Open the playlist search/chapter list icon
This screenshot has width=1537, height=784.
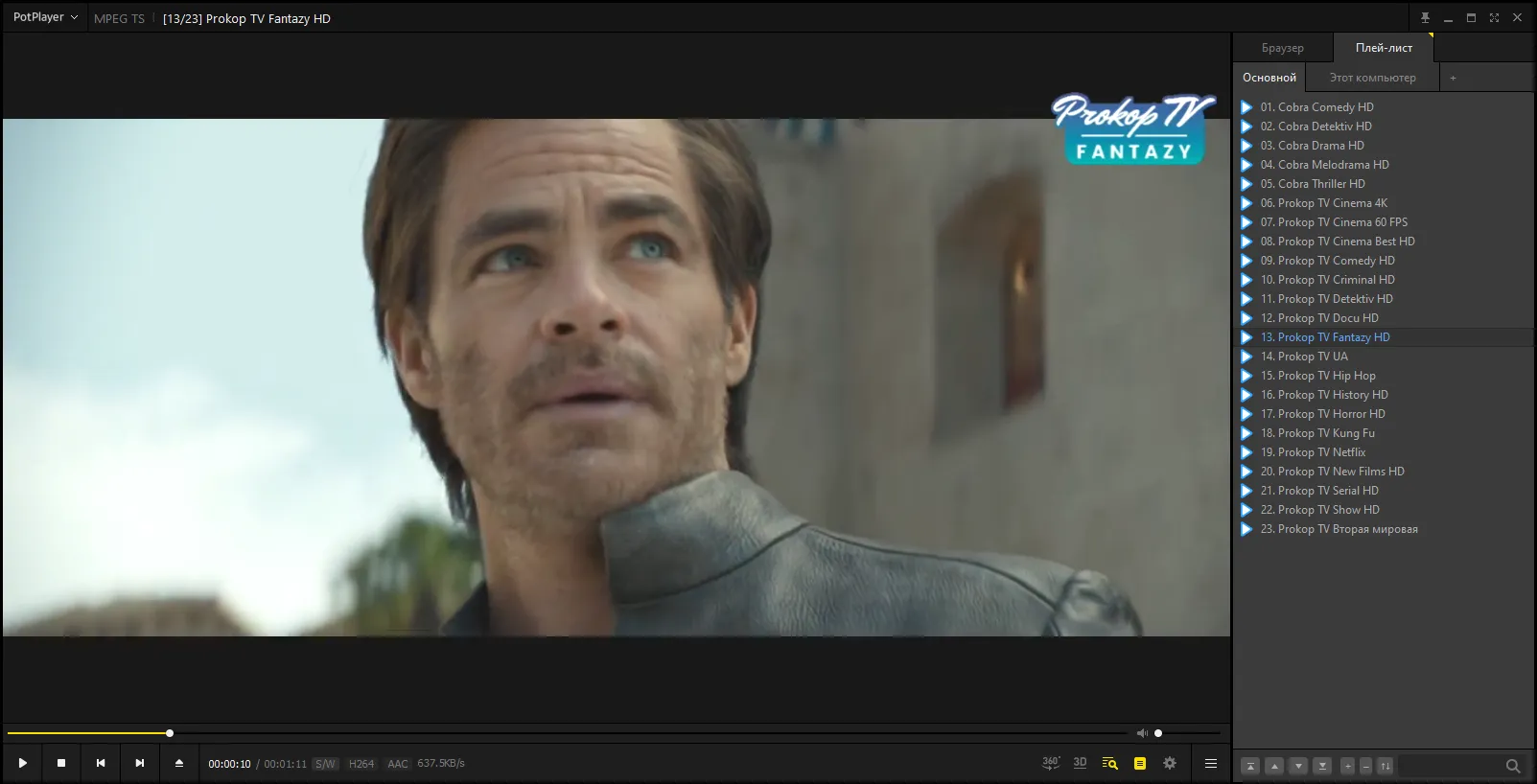coord(1110,764)
